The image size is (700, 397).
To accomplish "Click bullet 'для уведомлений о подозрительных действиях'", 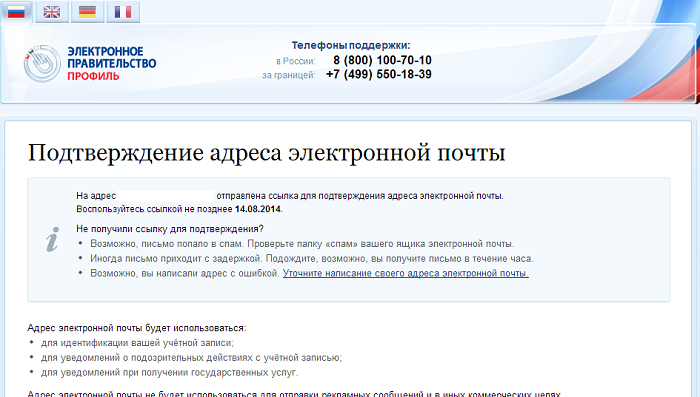I will 192,358.
